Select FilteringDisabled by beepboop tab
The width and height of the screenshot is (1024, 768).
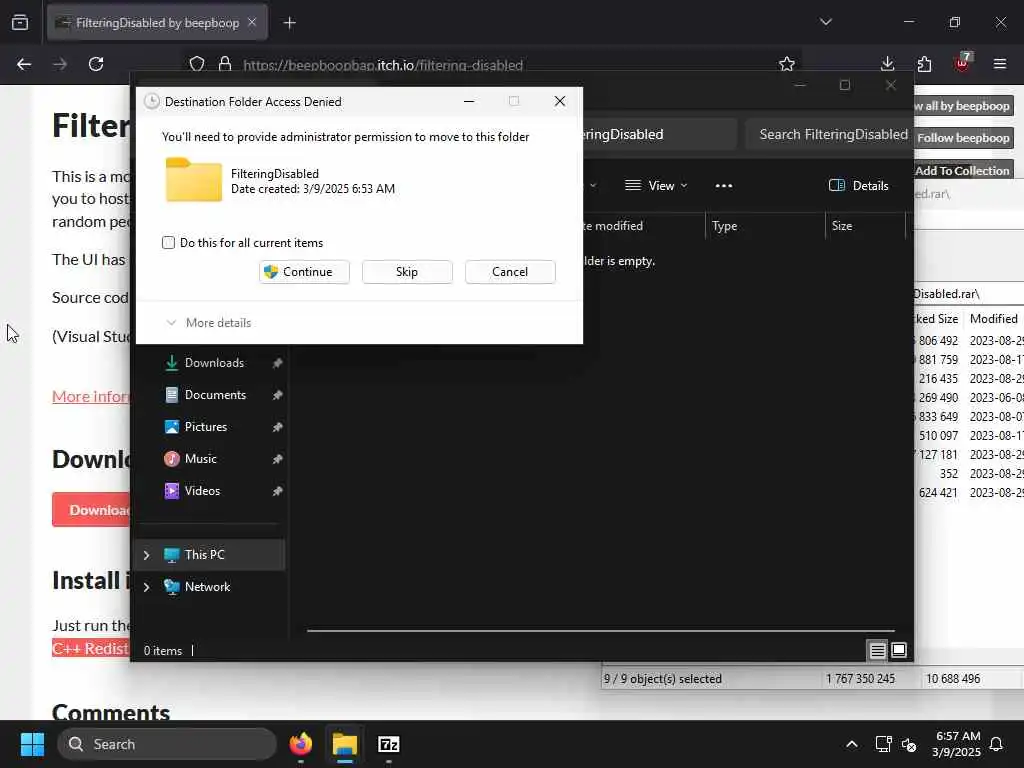[x=157, y=23]
